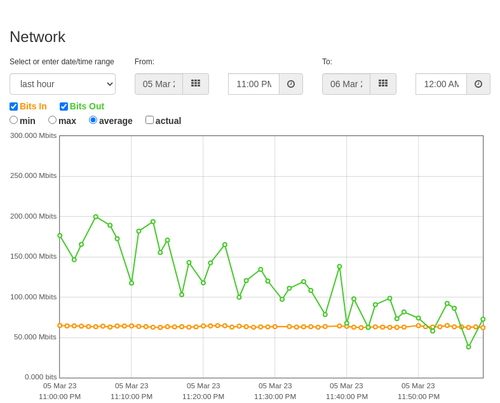Click the '11:40:00 PM' time axis label
This screenshot has width=500, height=403.
tap(347, 397)
